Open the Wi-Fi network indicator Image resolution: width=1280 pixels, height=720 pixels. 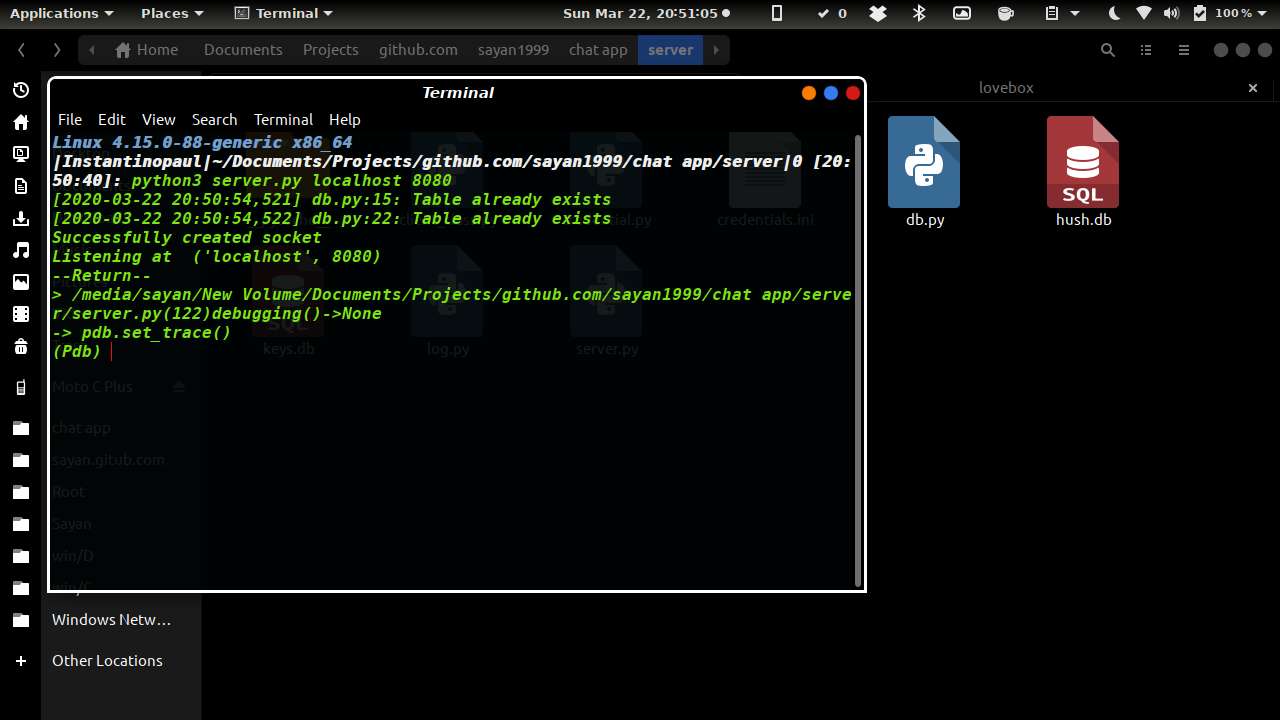pos(1144,13)
